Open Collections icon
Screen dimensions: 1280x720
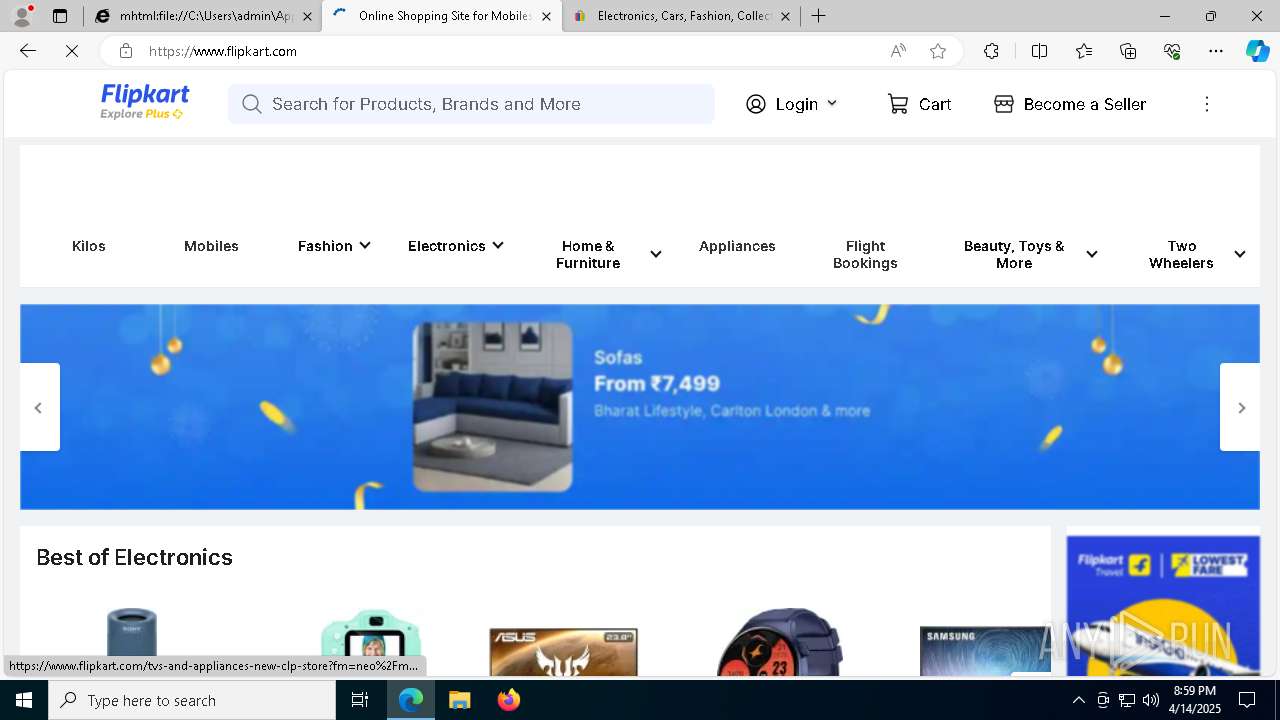click(x=1128, y=51)
